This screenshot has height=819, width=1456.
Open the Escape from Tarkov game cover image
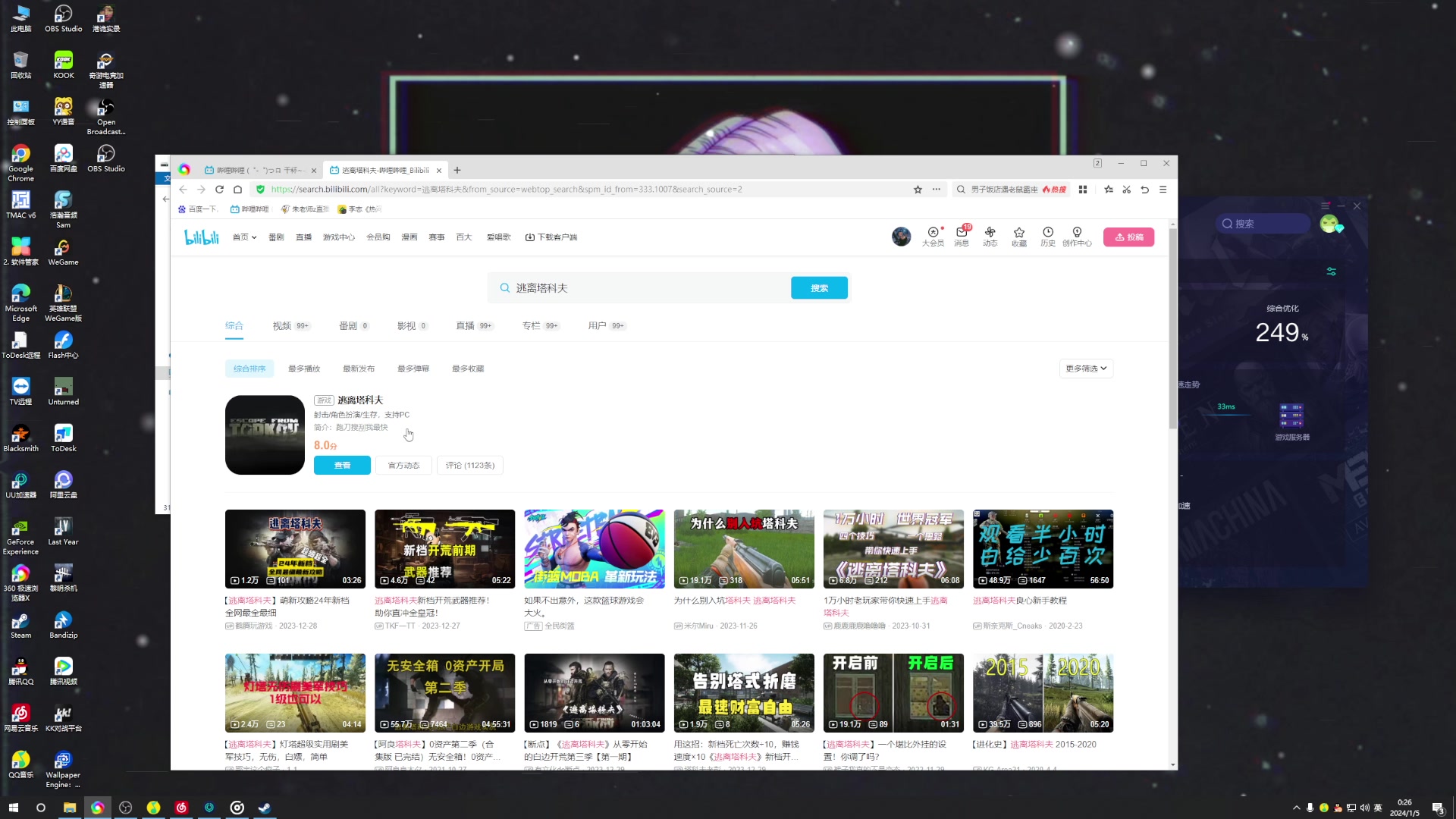265,435
